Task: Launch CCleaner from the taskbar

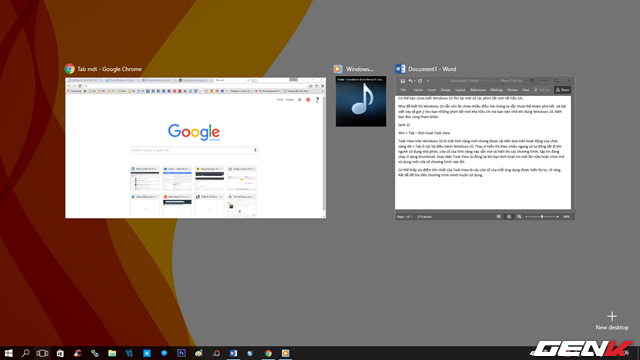Action: [77, 353]
